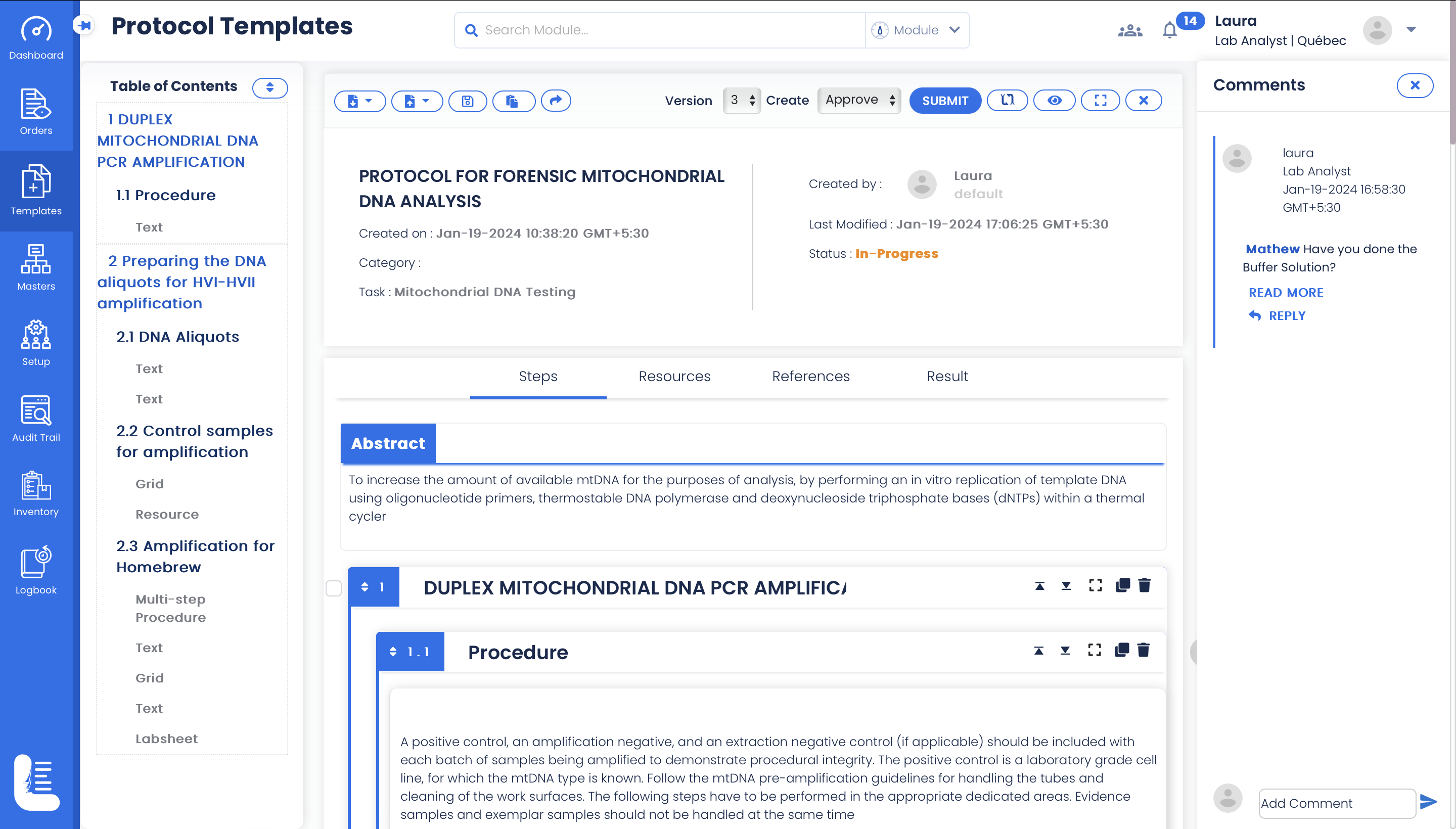Switch to the Resources tab

tap(674, 377)
